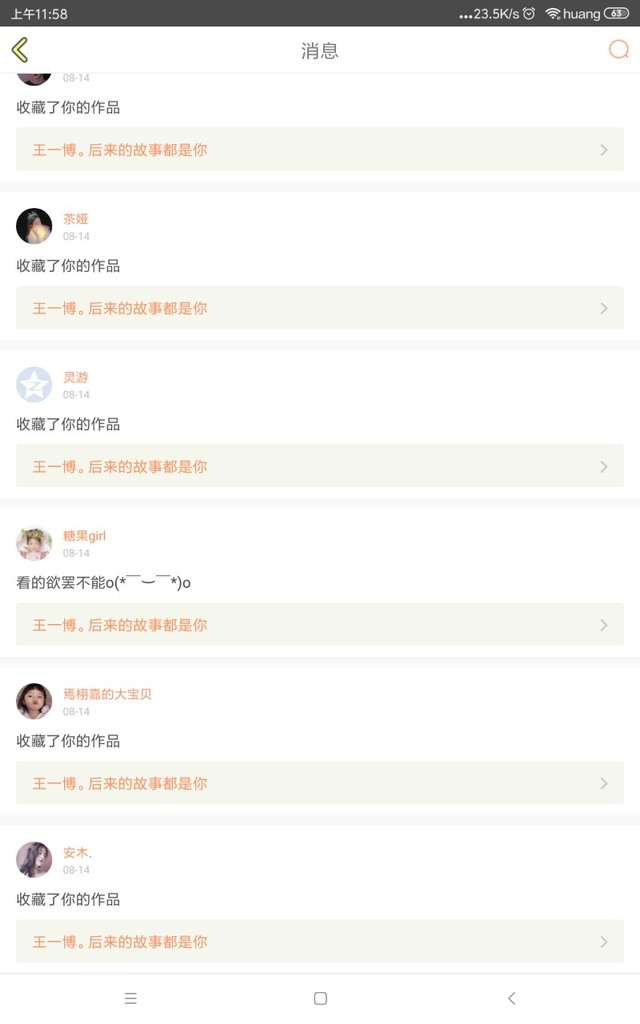
Task: Expand the work card arrow under 糖果girl
Action: 604,625
